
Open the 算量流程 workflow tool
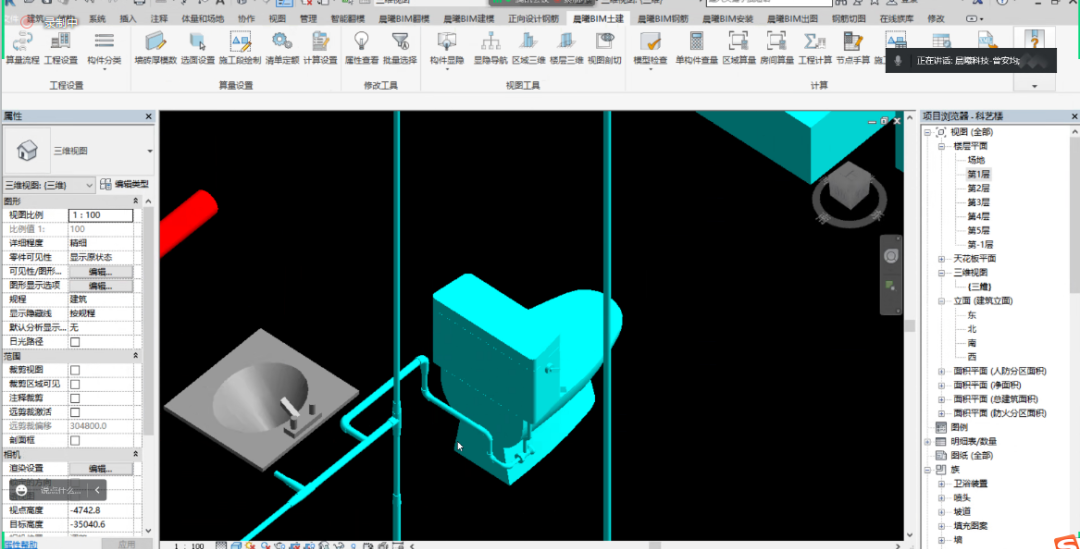22,47
